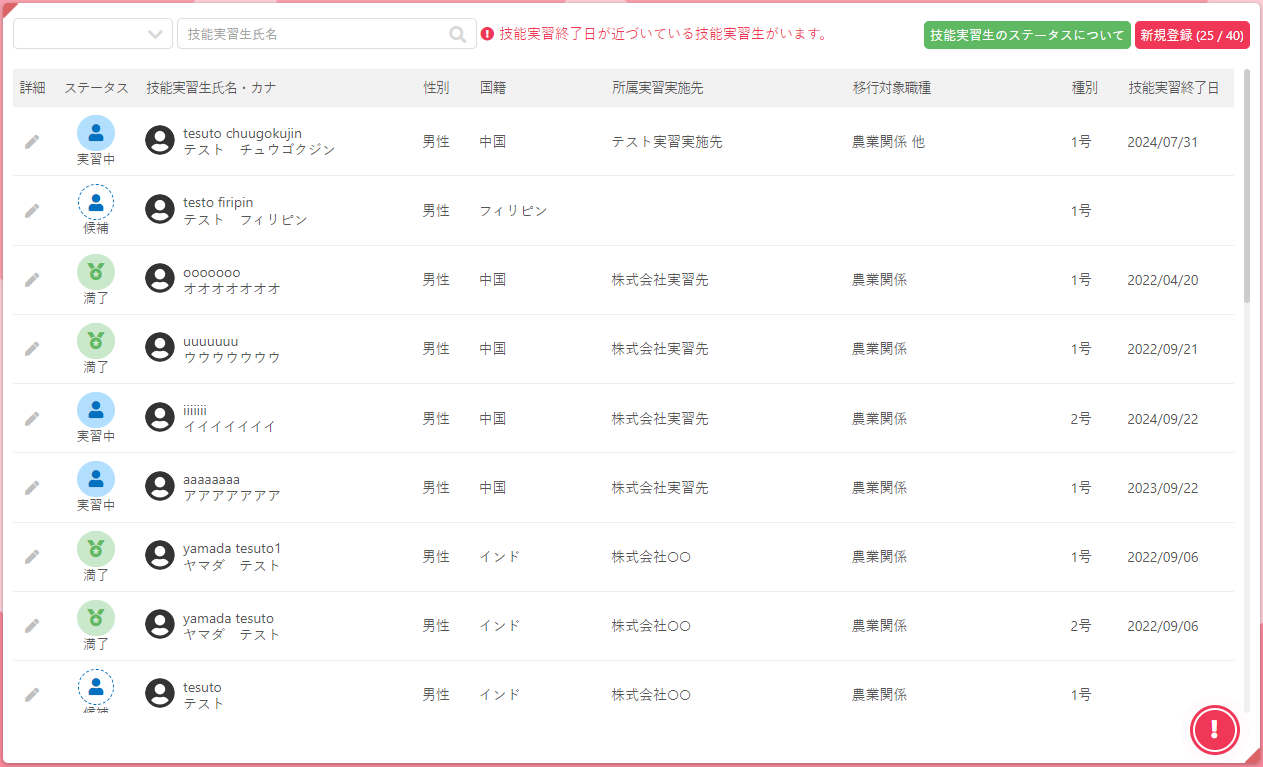Click the red exclamation alert floating button
1263x767 pixels.
[x=1214, y=729]
